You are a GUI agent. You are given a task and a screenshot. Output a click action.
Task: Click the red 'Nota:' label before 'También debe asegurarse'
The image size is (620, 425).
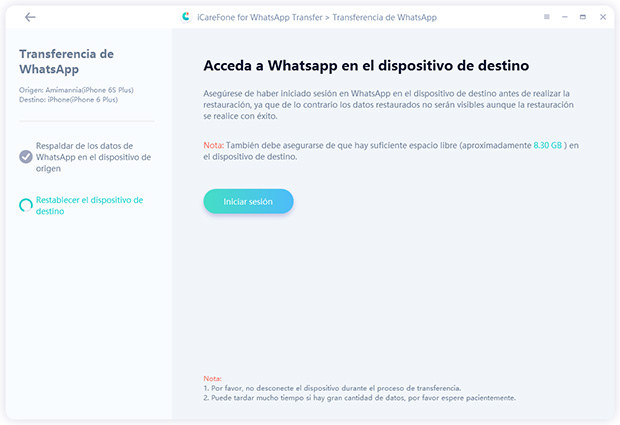[x=214, y=145]
